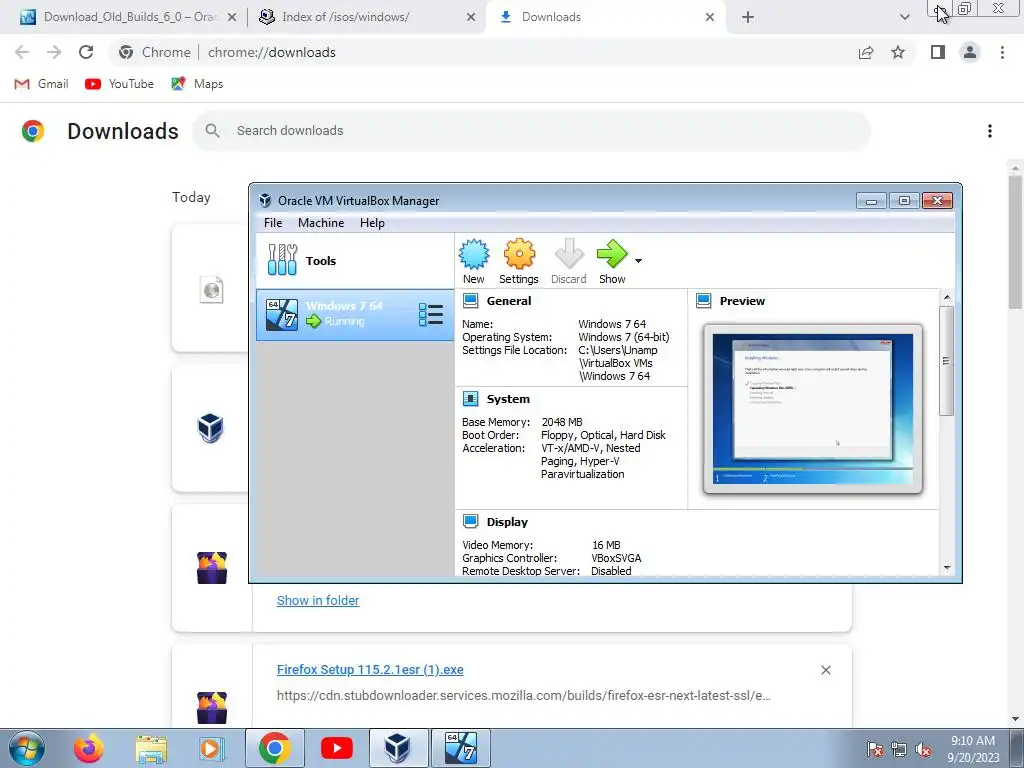Select the Windows 7 64 virtual machine
This screenshot has width=1024, height=768.
[x=355, y=315]
